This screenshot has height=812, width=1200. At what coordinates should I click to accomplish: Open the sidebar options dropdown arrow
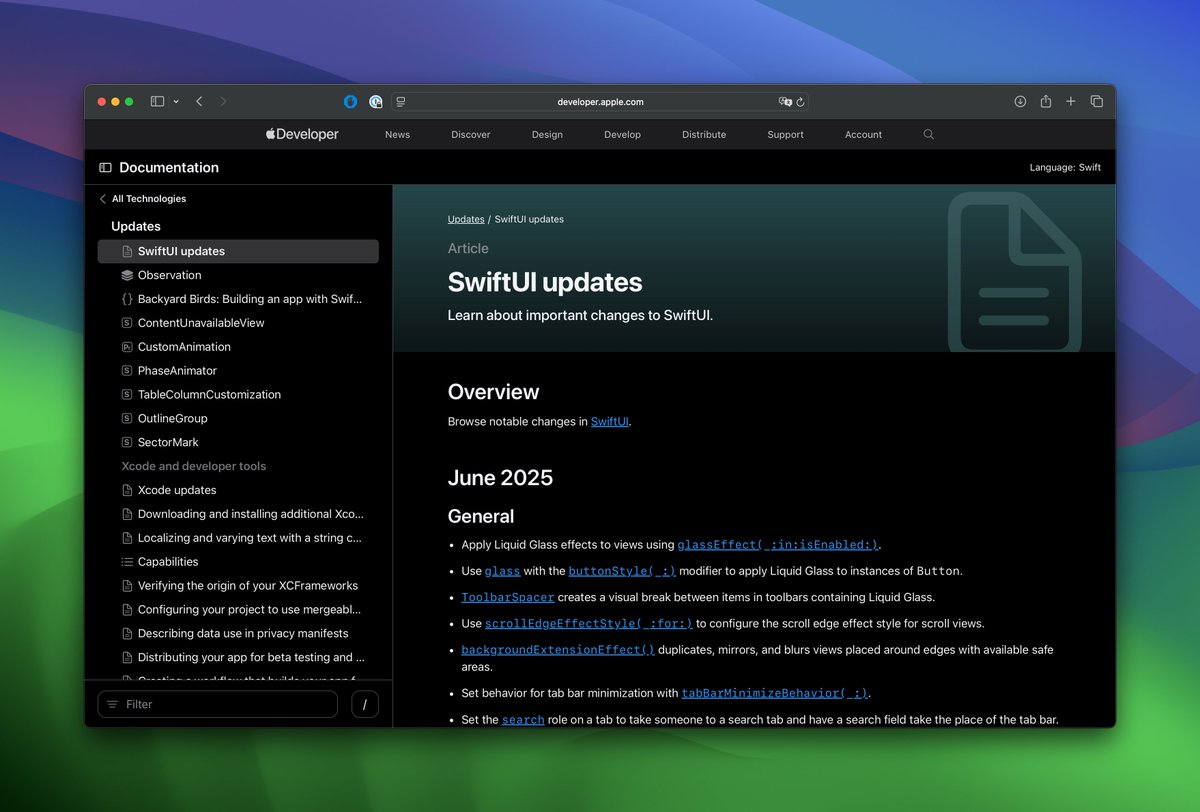(x=176, y=101)
